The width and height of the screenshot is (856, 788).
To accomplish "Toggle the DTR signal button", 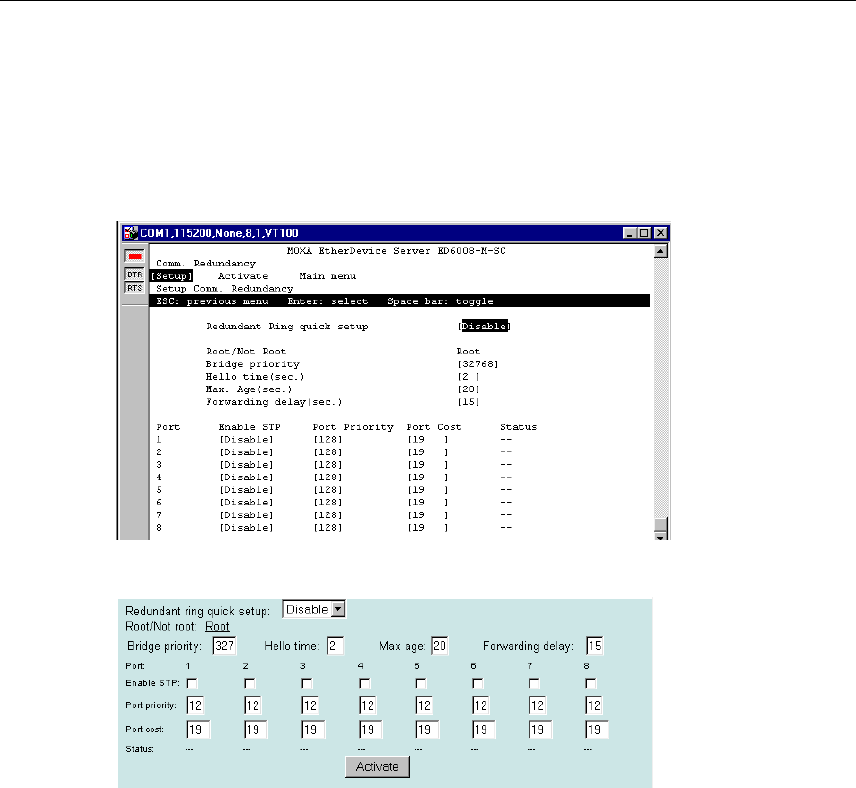I will click(134, 274).
